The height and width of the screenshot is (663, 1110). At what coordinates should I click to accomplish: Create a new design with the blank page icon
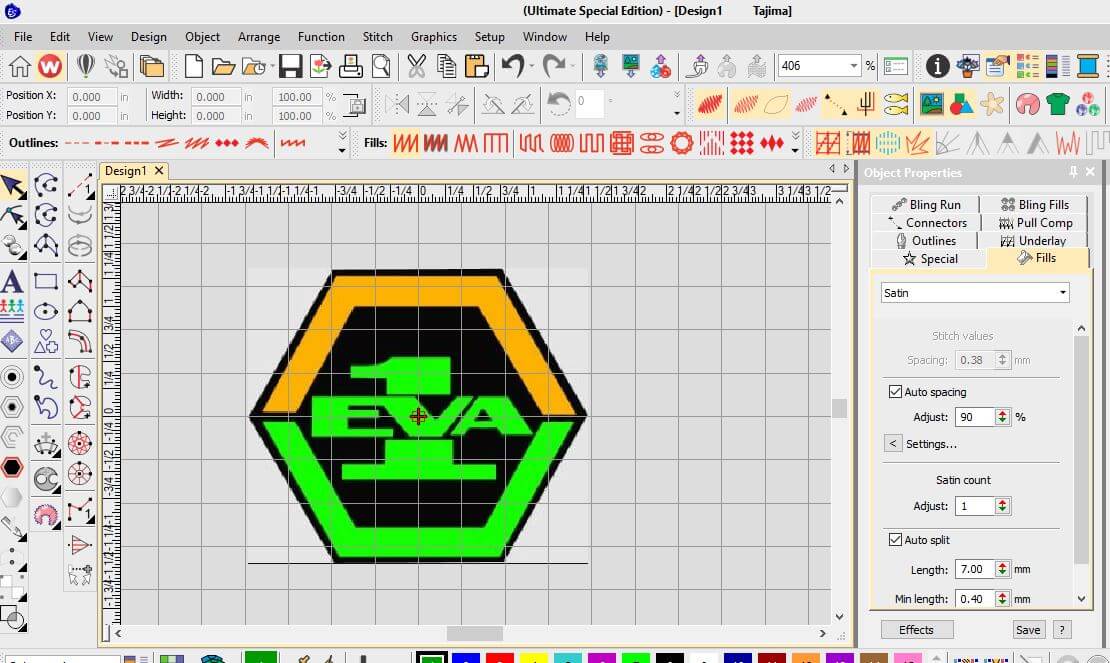pos(193,67)
